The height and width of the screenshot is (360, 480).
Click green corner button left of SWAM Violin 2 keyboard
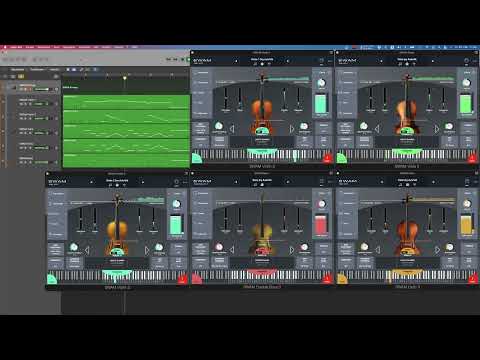point(197,159)
